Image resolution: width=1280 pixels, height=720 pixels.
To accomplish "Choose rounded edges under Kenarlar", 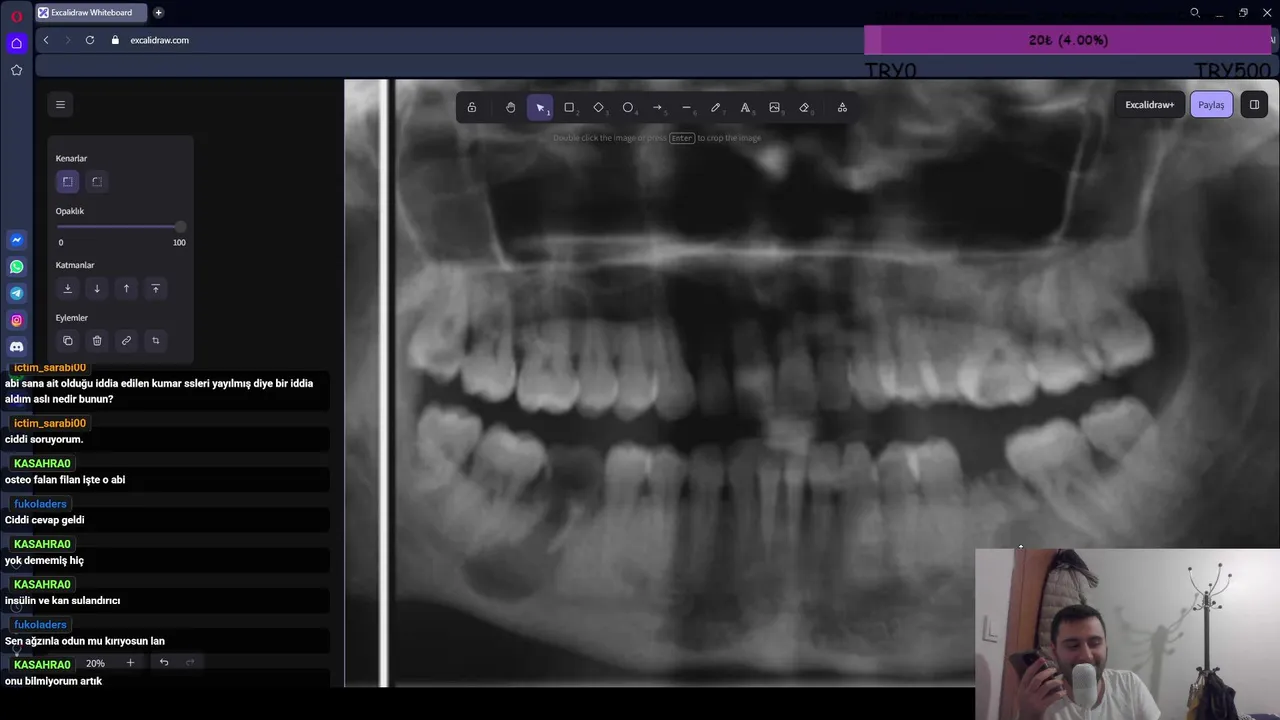I will [97, 181].
